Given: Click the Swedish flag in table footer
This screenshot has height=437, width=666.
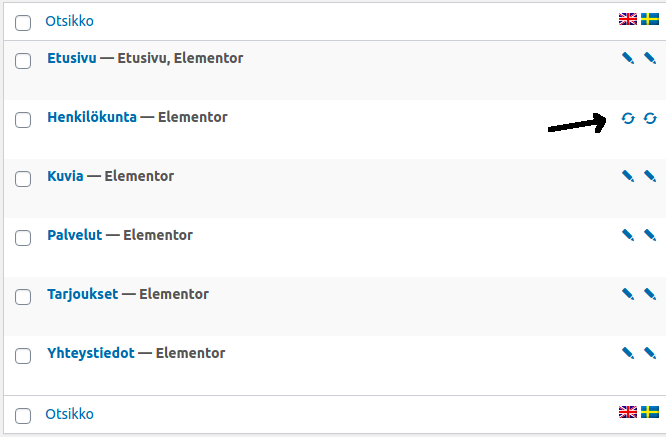Looking at the screenshot, I should coord(650,412).
